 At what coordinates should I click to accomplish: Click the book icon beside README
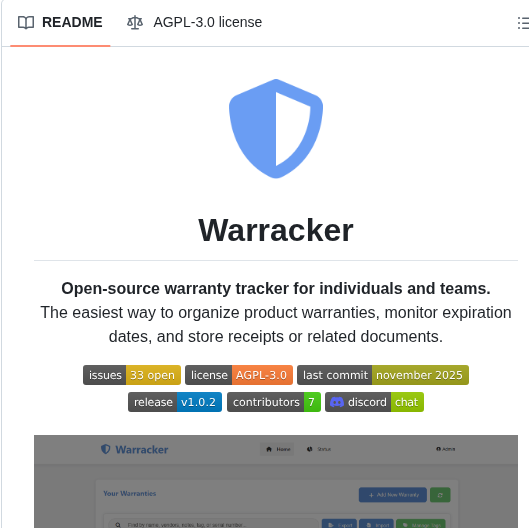coord(26,23)
